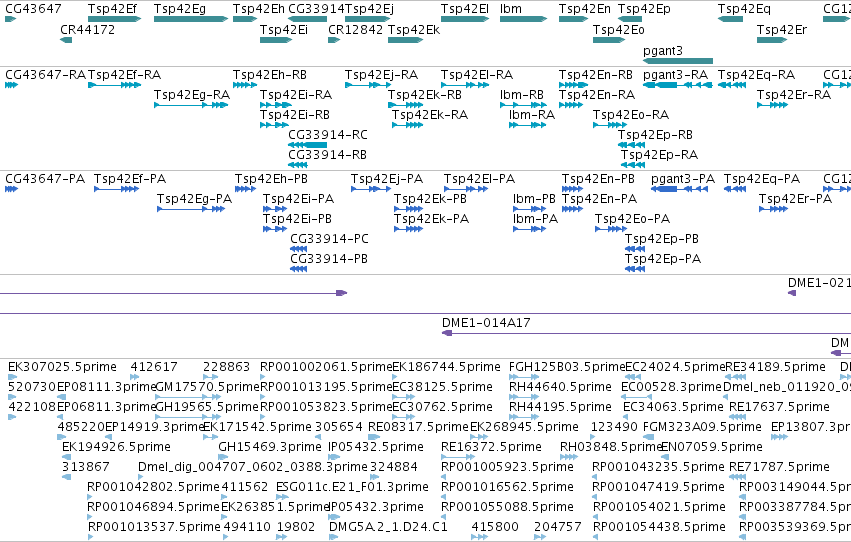This screenshot has height=542, width=851.
Task: Click transcript CG33914-RB label
Action: 327,155
